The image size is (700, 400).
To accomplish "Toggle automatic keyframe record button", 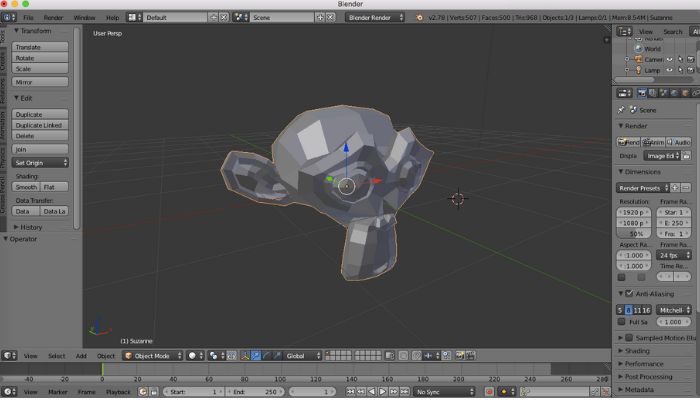I will click(x=489, y=392).
